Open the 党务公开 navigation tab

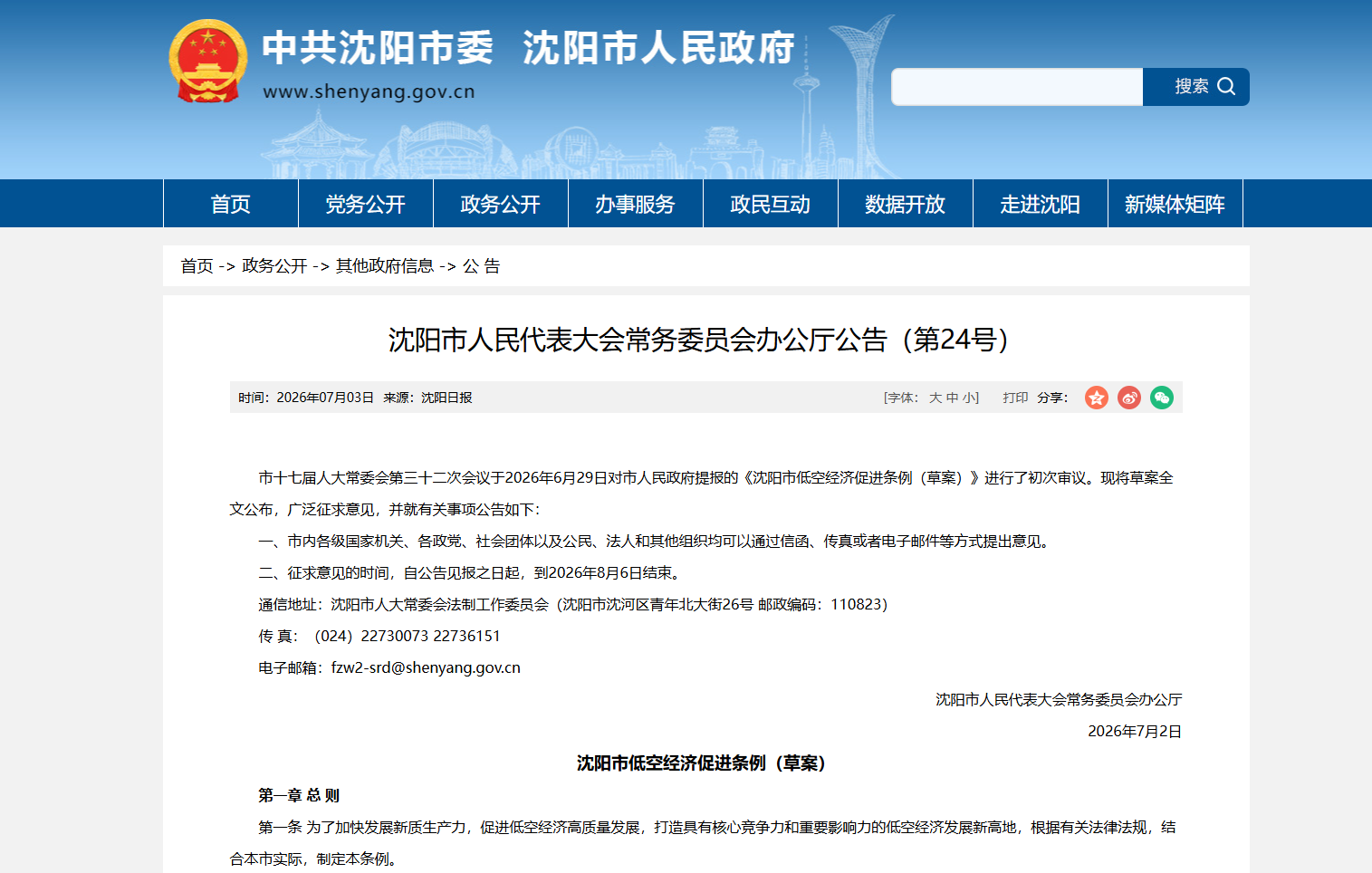(x=366, y=204)
